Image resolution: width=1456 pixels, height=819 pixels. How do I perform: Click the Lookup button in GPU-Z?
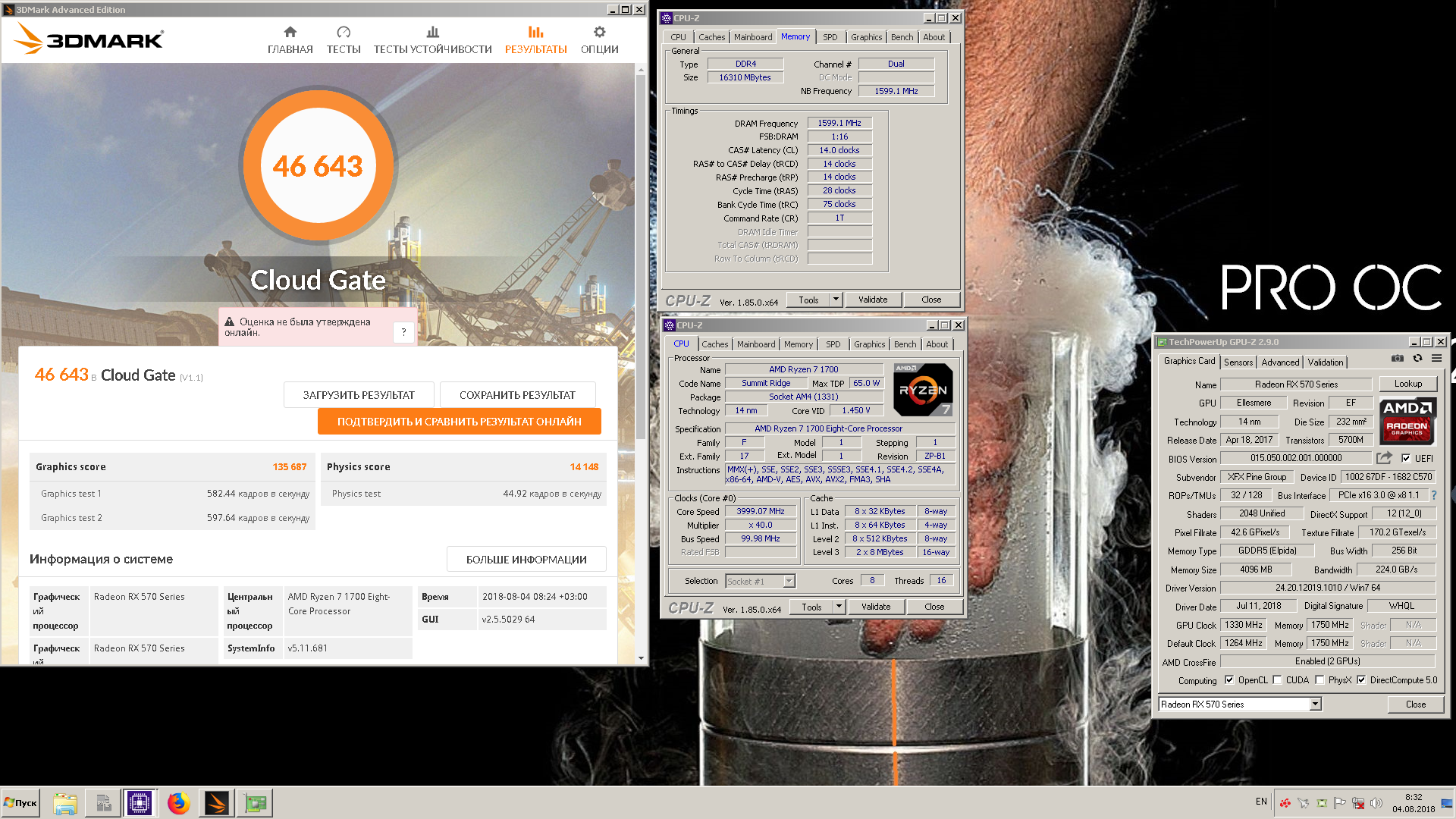point(1407,384)
